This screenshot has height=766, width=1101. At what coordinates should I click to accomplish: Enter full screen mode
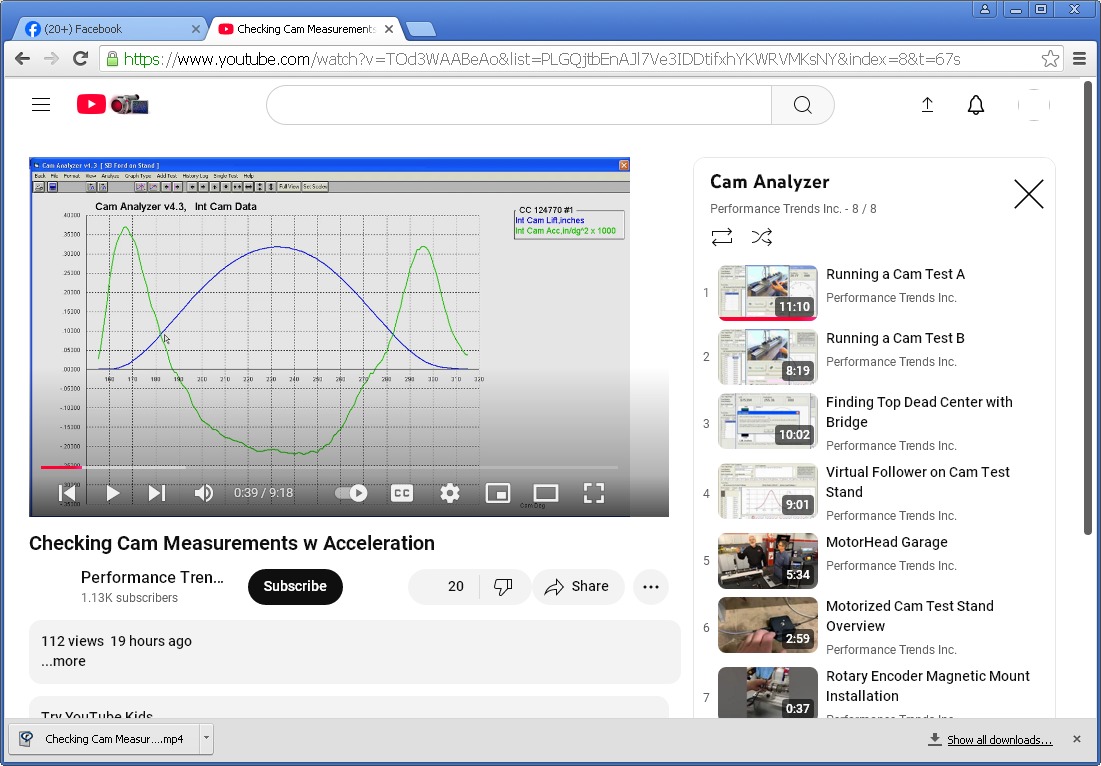(594, 493)
